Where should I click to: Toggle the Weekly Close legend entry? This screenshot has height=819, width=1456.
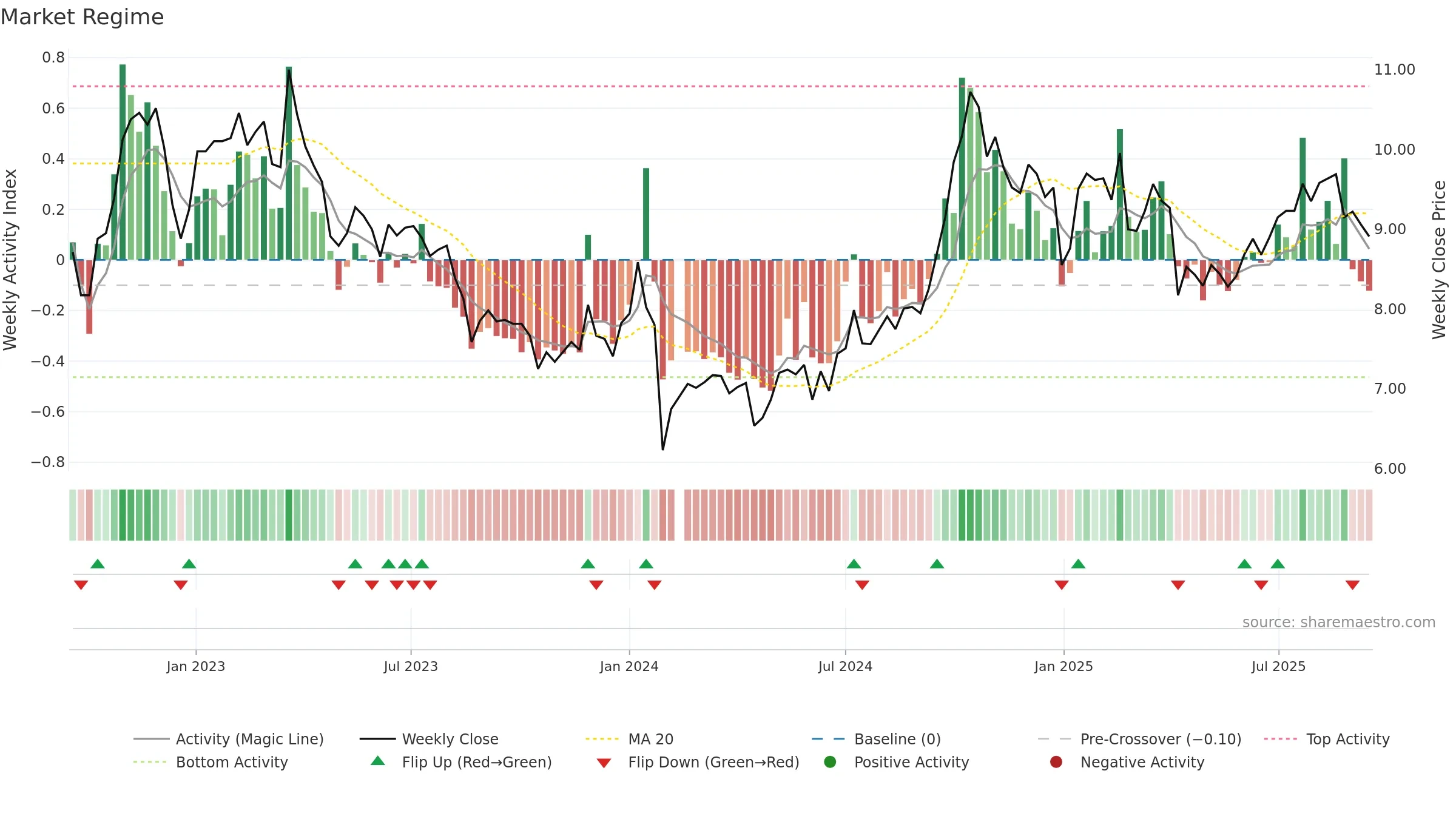pos(429,739)
